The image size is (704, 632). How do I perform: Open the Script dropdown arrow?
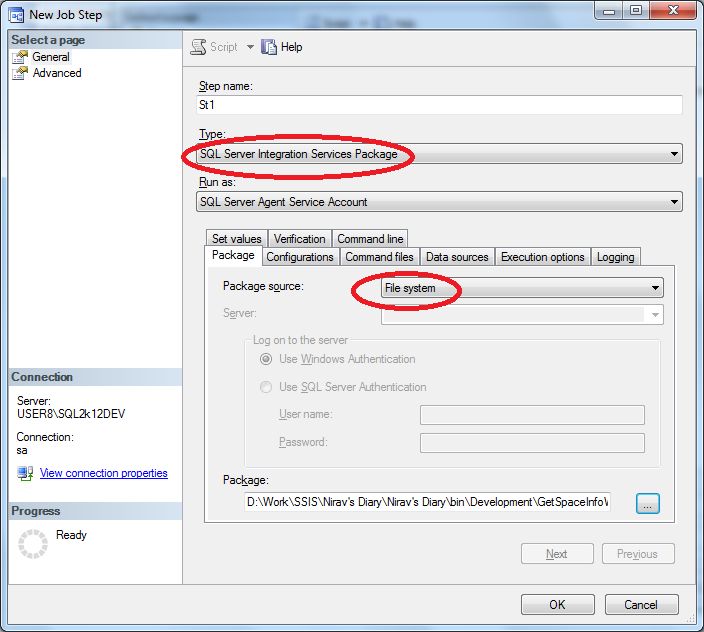[x=250, y=47]
